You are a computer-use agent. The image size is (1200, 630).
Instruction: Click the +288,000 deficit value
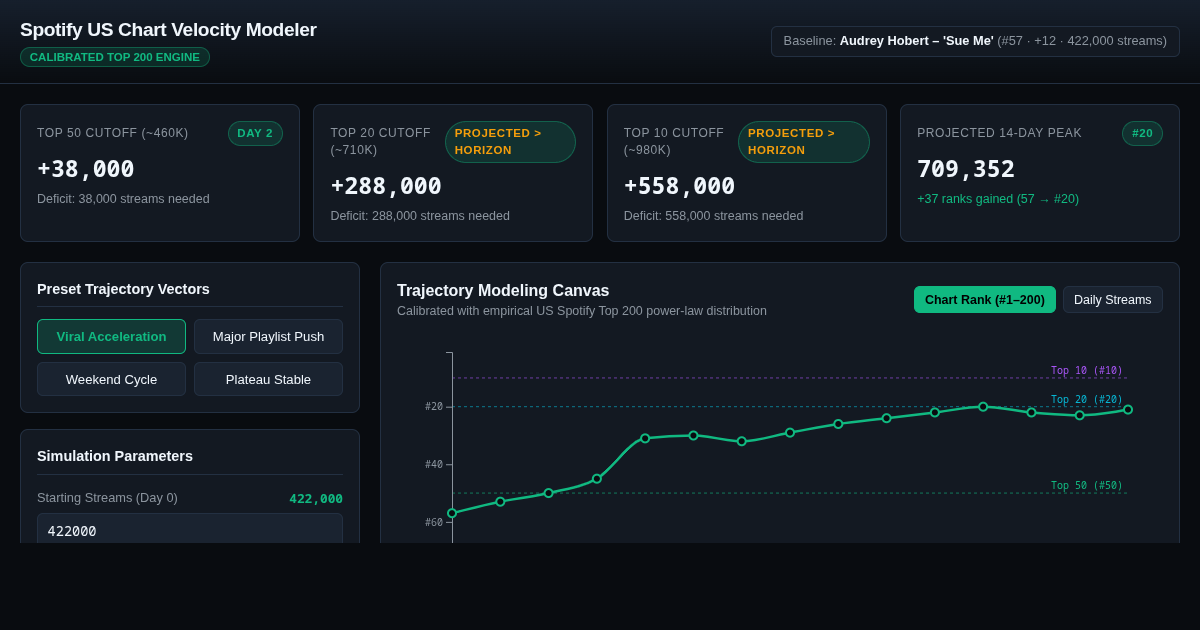pyautogui.click(x=386, y=186)
